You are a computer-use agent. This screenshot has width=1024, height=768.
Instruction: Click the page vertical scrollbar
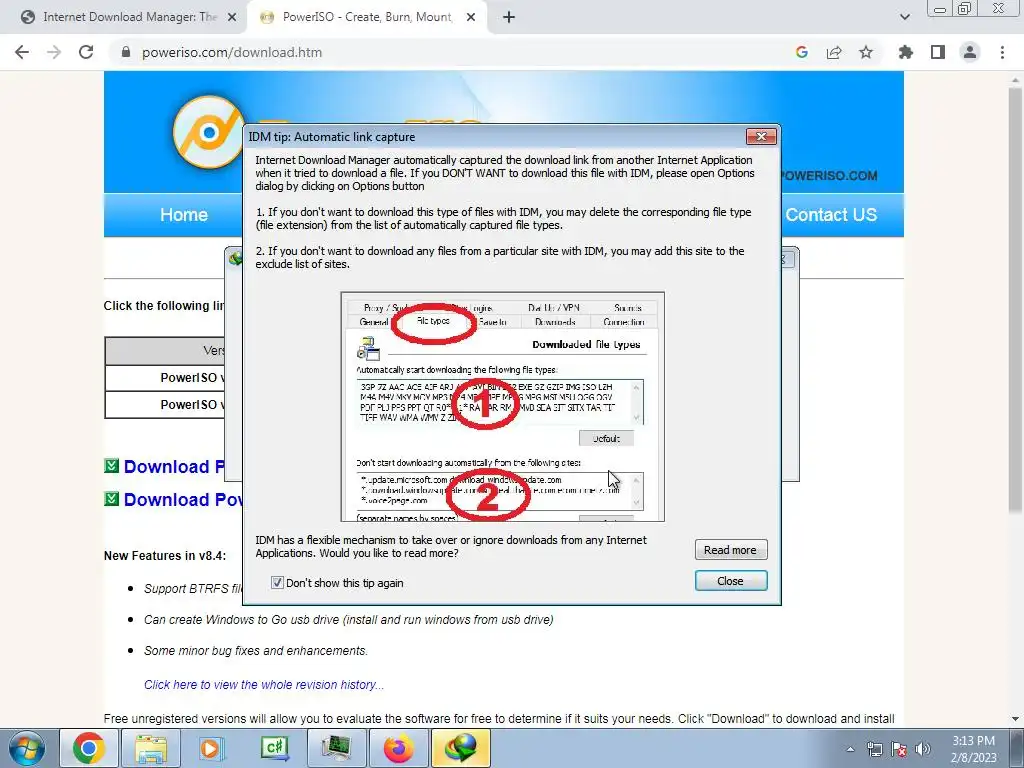1016,300
